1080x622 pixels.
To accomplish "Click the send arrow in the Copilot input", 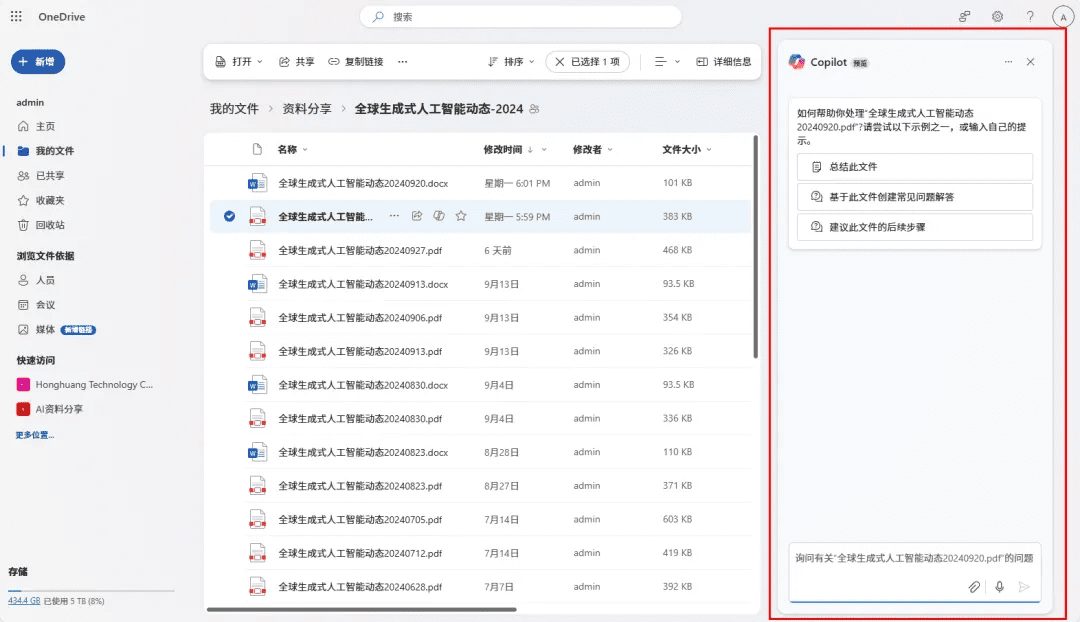I will pyautogui.click(x=1024, y=587).
